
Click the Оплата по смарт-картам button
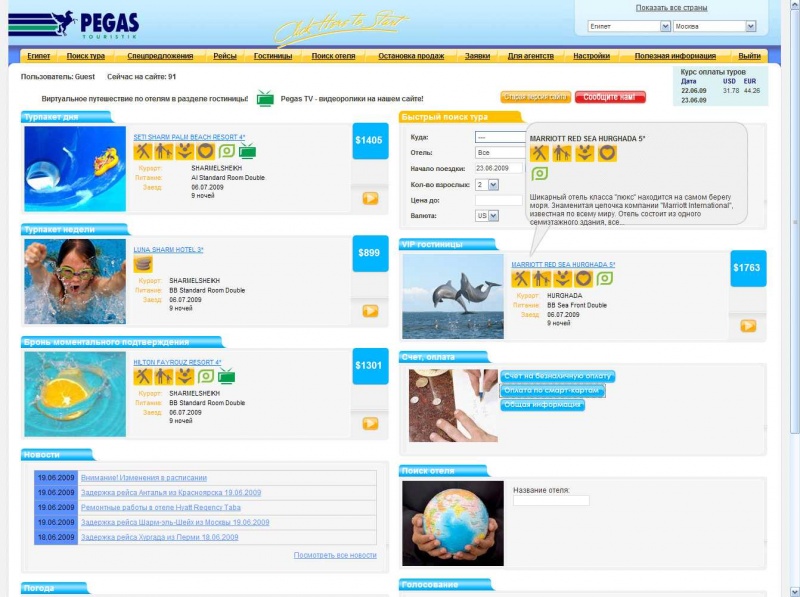click(552, 390)
